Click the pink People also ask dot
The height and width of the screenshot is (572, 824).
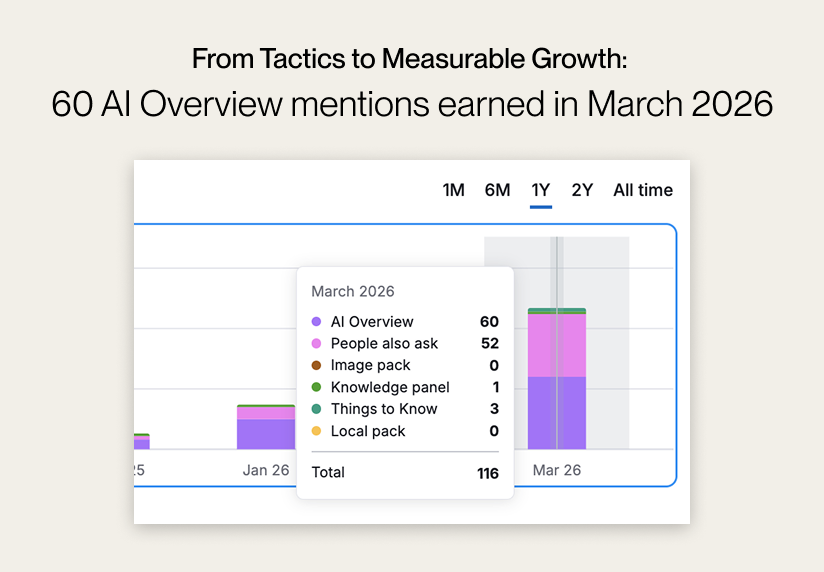[316, 344]
